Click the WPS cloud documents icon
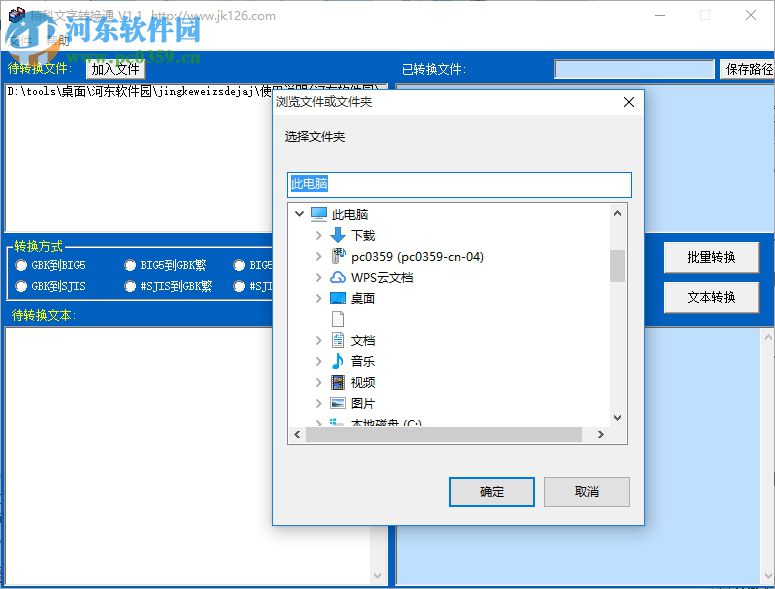This screenshot has width=775, height=589. [x=338, y=277]
